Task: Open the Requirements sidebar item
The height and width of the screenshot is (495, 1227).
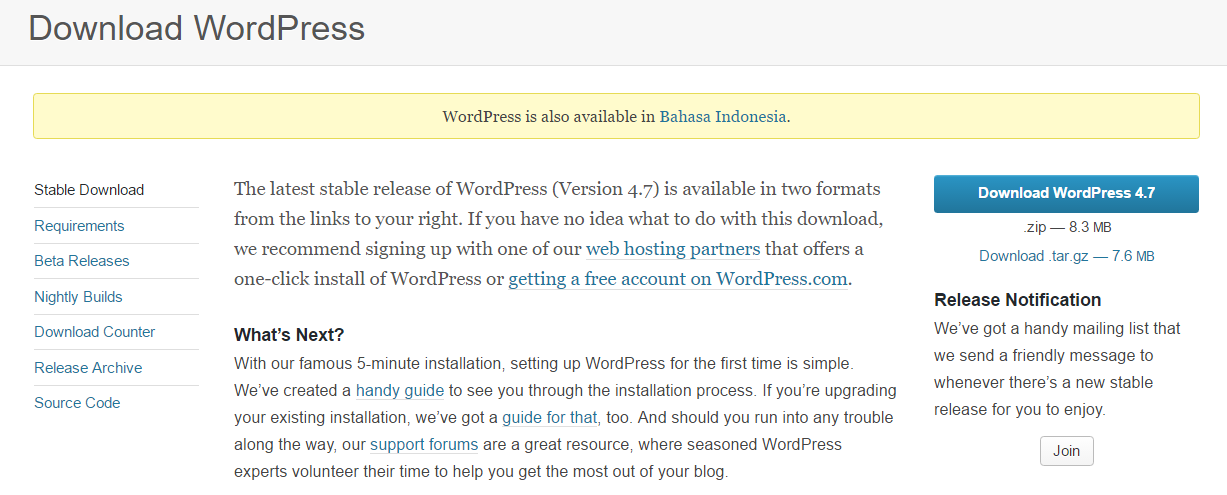Action: 79,226
